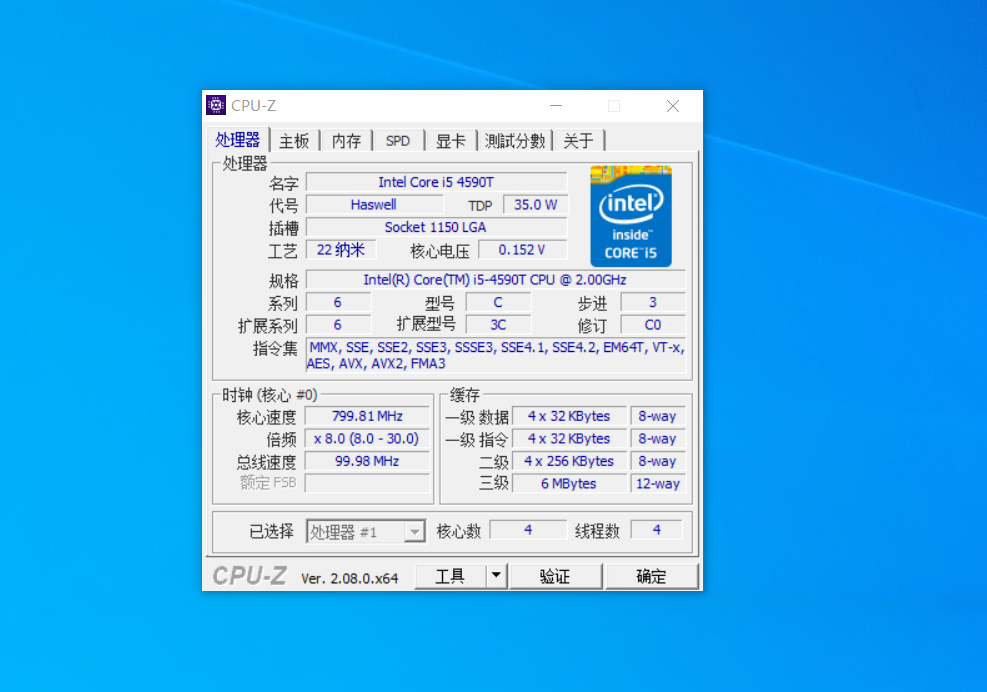Click the version text 'Ver. 2.08.0.x64'
The image size is (987, 692).
[350, 579]
